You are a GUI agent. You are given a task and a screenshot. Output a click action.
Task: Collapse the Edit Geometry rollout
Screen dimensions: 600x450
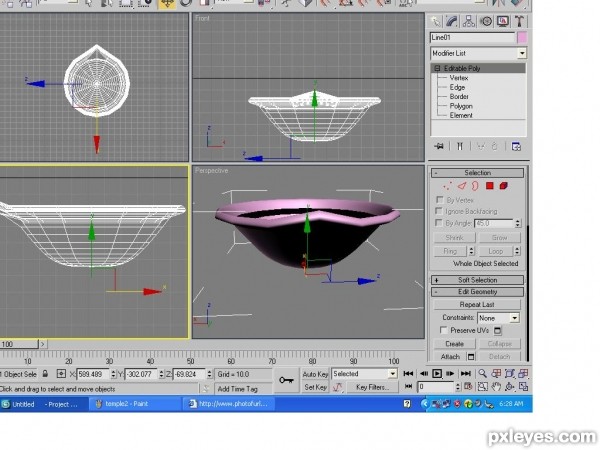478,292
